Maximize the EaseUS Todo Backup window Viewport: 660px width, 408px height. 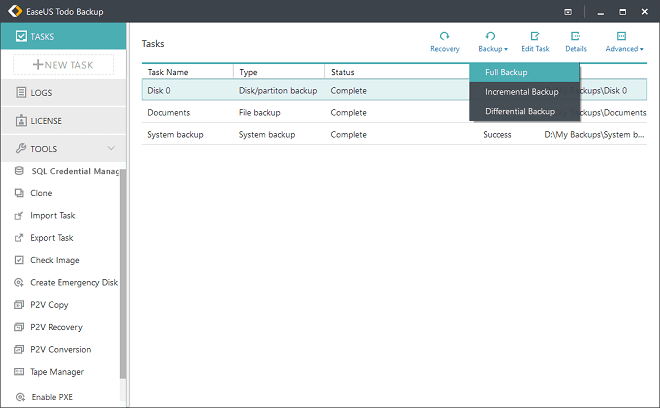[x=622, y=12]
